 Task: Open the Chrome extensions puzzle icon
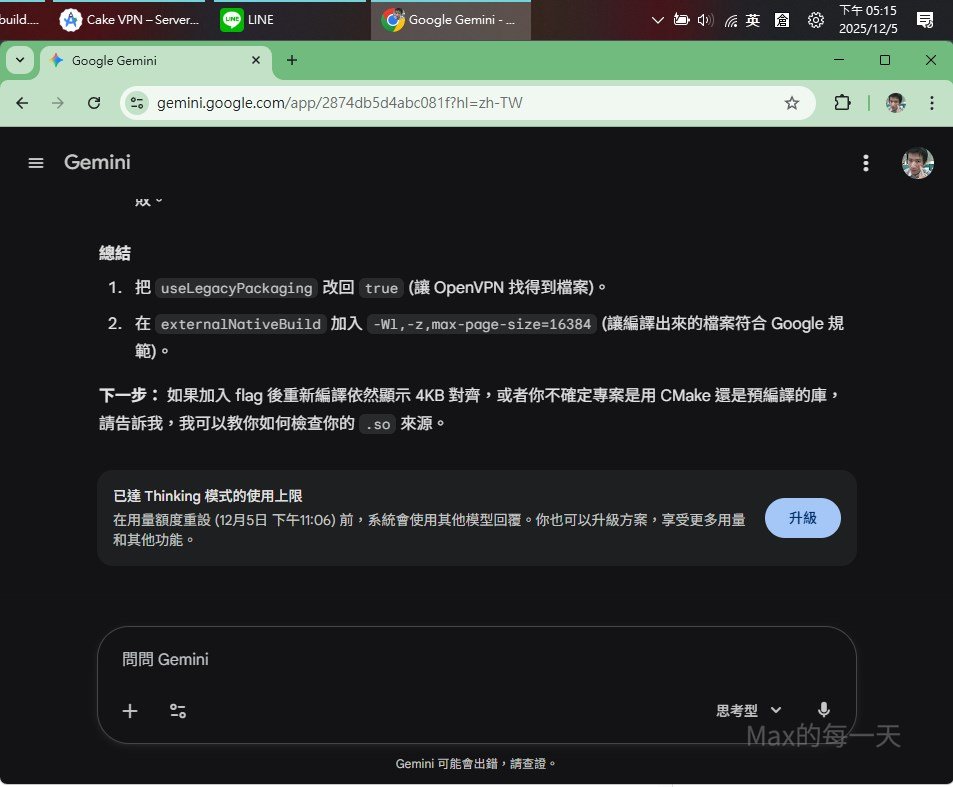[842, 103]
